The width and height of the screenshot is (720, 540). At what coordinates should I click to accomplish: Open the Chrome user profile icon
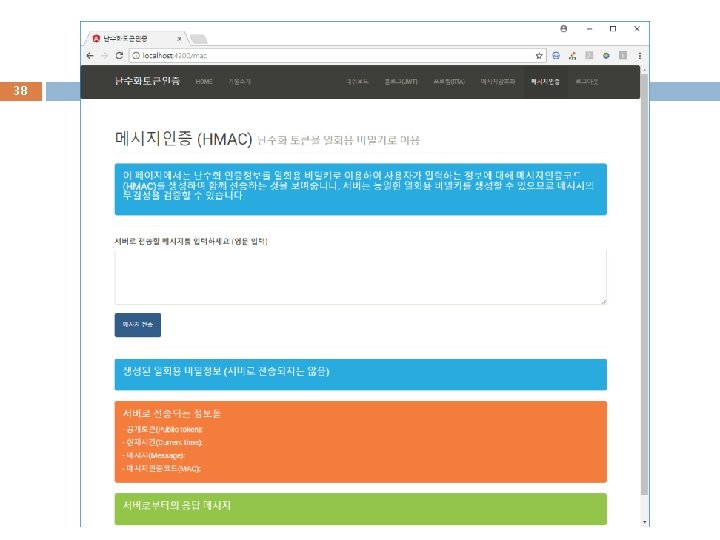[563, 28]
